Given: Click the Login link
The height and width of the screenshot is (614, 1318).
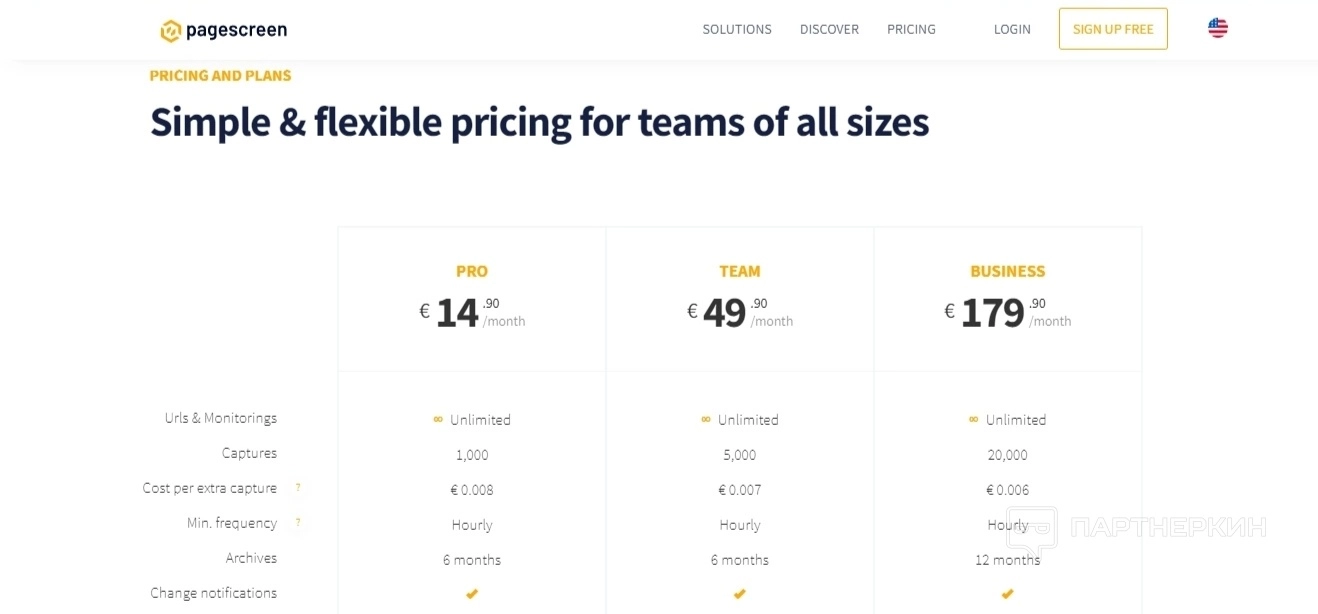Looking at the screenshot, I should pyautogui.click(x=1012, y=29).
